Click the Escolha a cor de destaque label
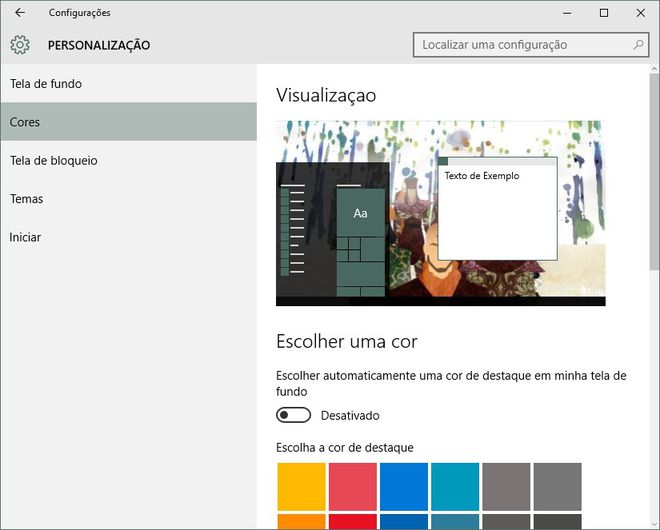660x530 pixels. point(345,447)
